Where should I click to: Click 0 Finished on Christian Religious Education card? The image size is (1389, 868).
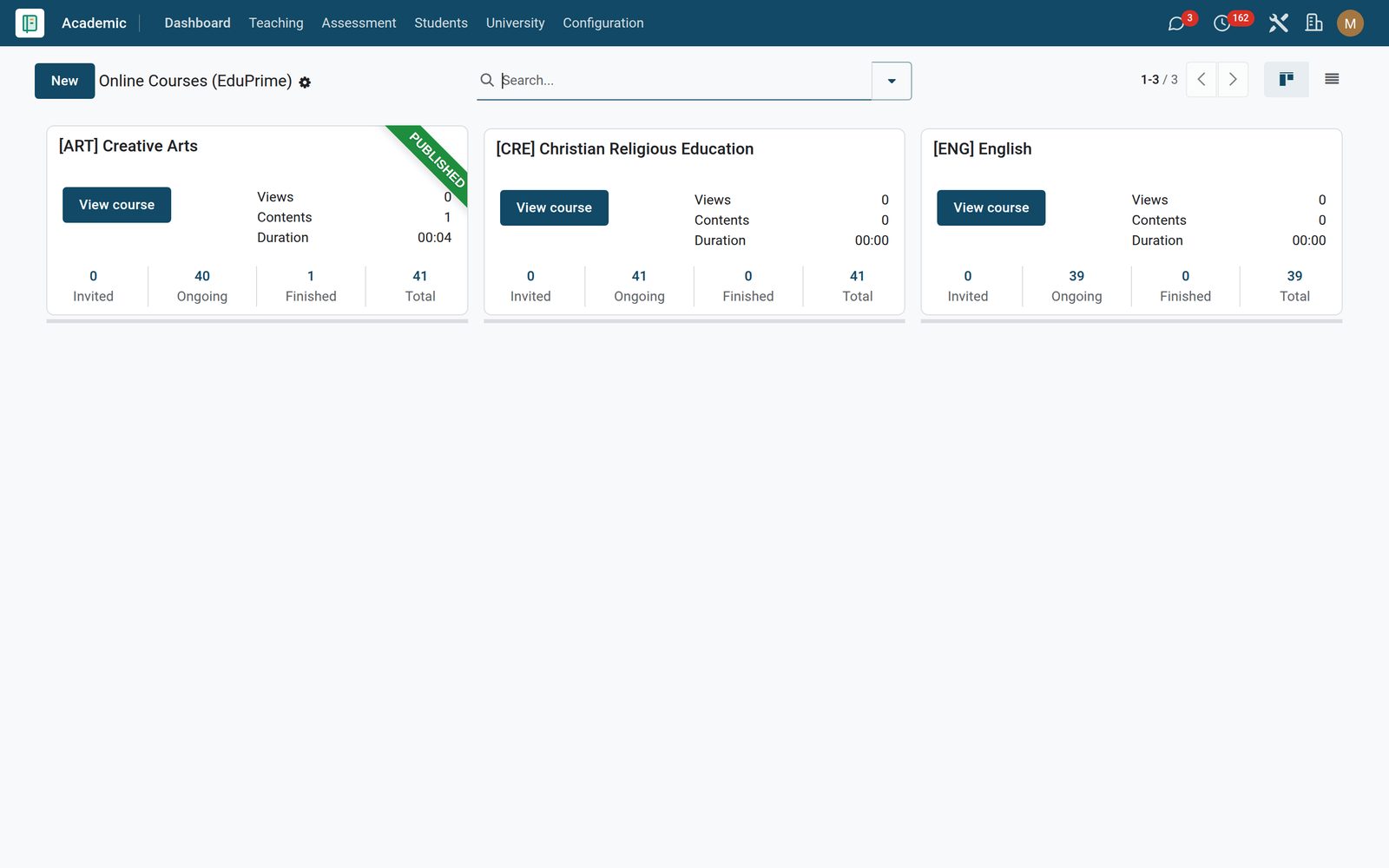748,286
